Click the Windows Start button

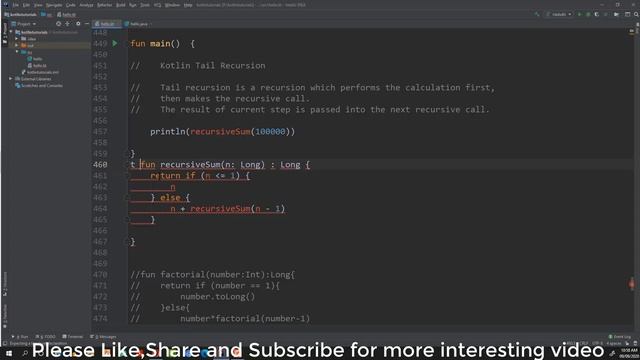pos(9,353)
